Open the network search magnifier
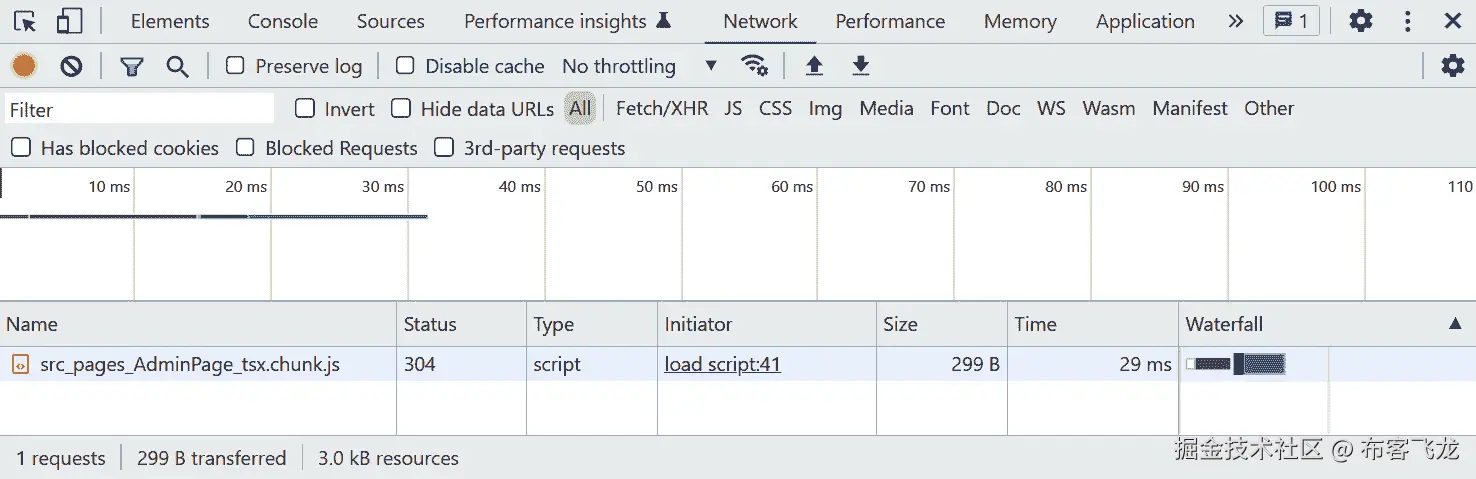Screen dimensions: 1476x479 (178, 66)
